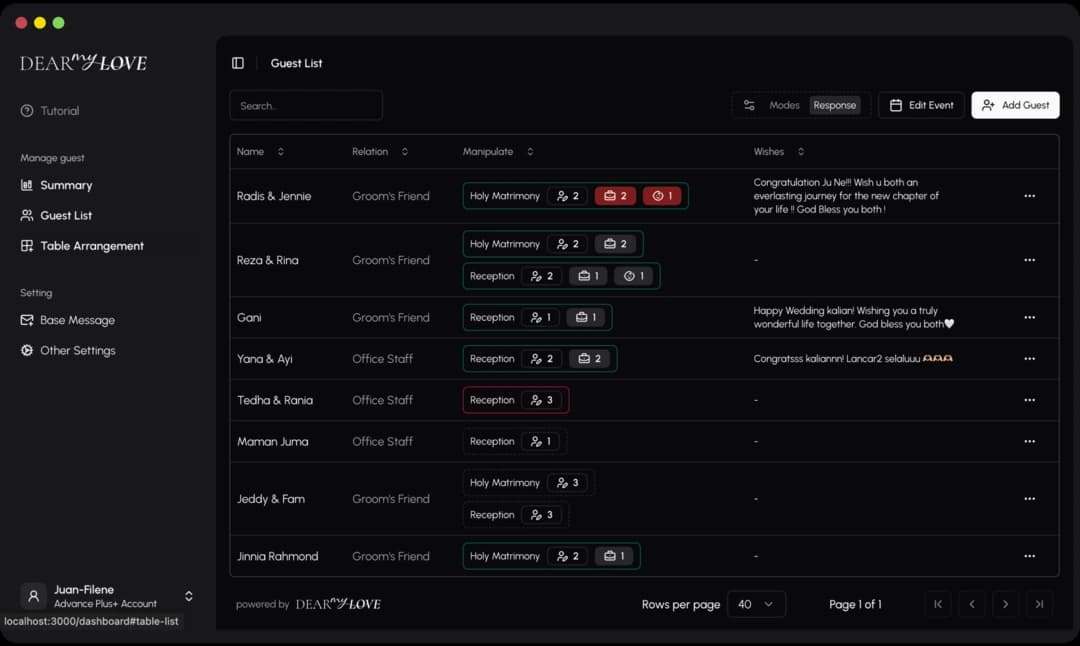Click the Modes sliders icon in the toolbar

pos(749,104)
